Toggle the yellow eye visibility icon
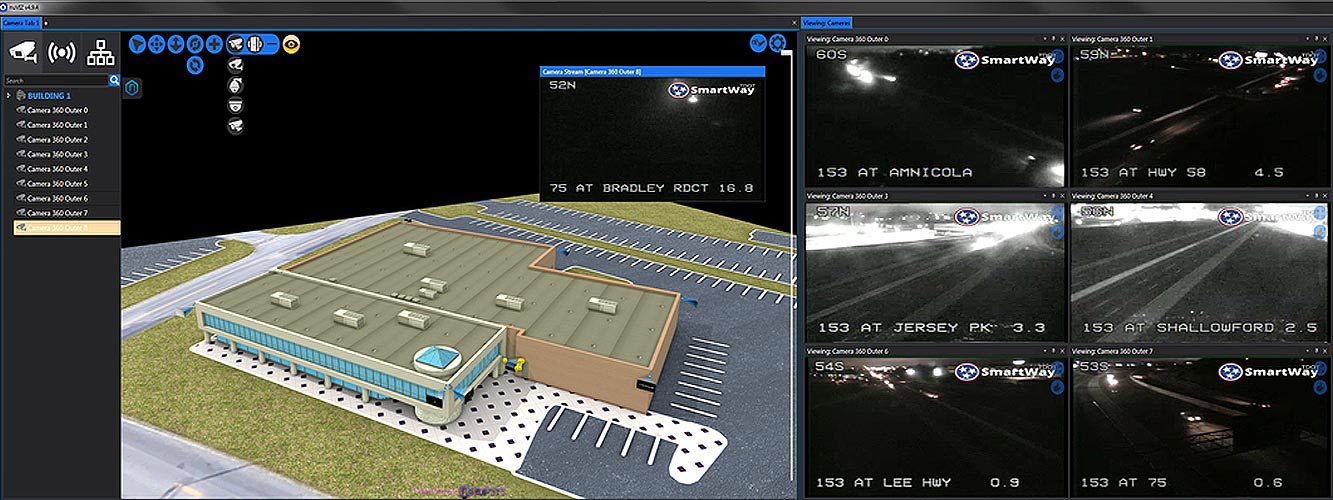This screenshot has height=500, width=1333. tap(291, 44)
